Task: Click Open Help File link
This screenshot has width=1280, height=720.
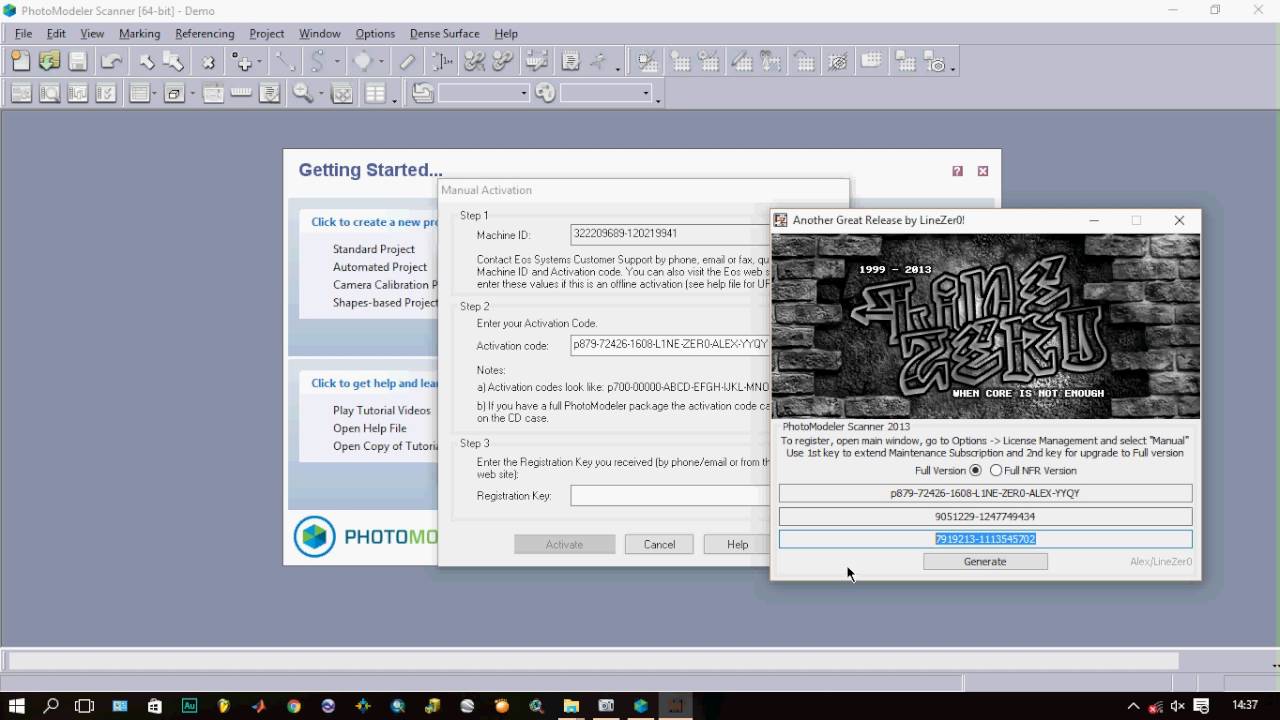Action: [370, 428]
